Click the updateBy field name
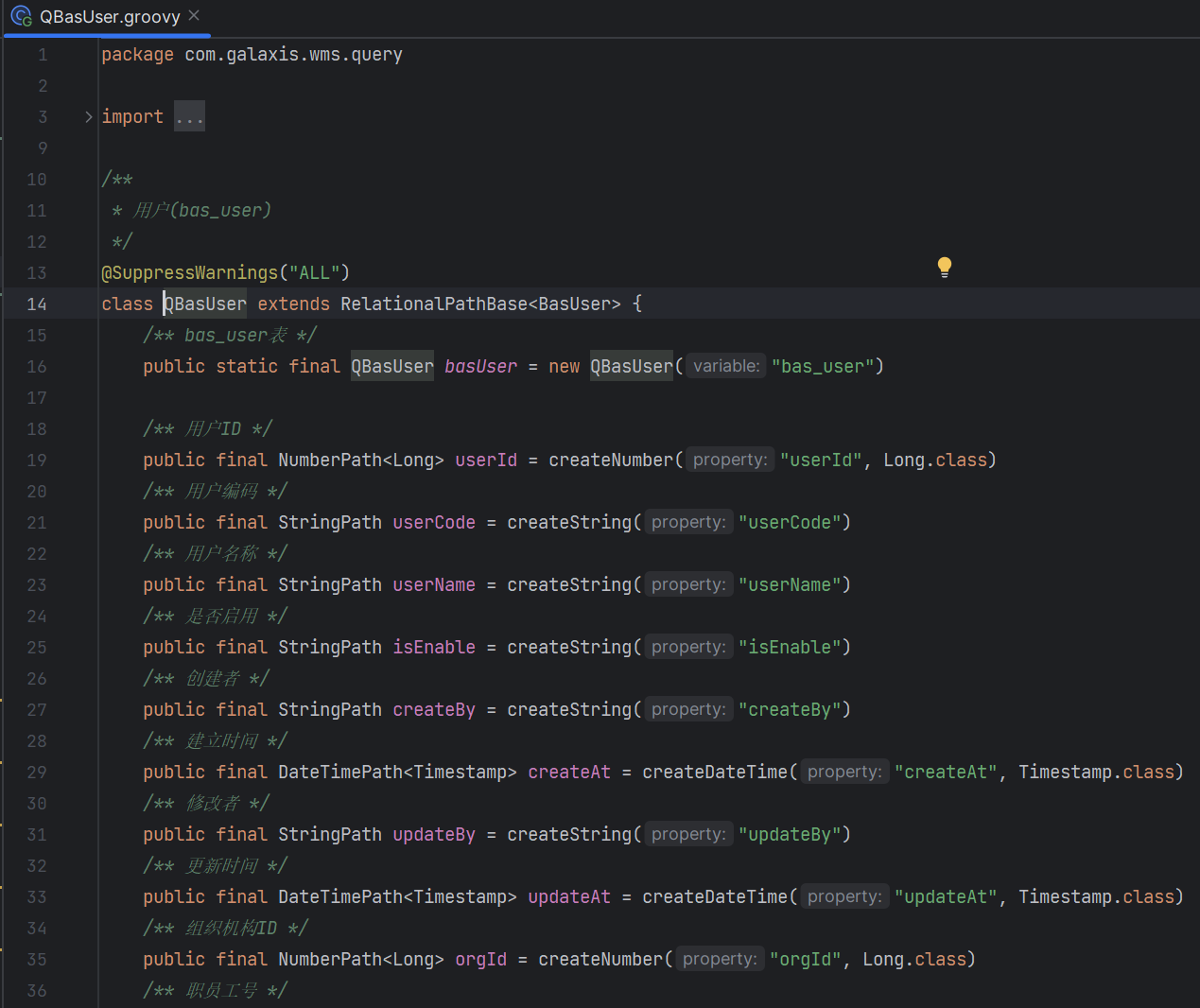Image resolution: width=1200 pixels, height=1008 pixels. point(434,834)
